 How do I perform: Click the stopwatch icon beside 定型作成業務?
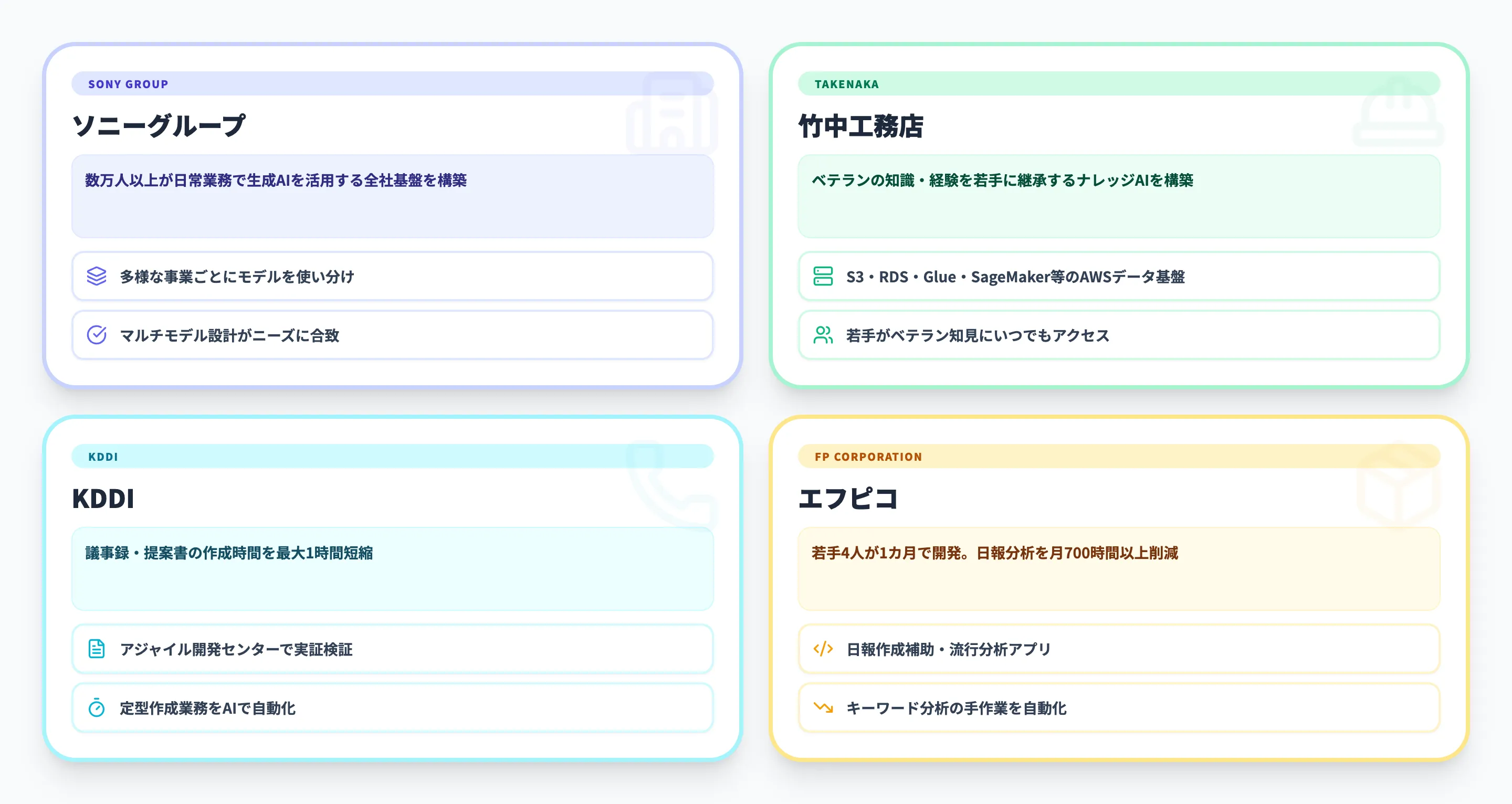point(96,707)
